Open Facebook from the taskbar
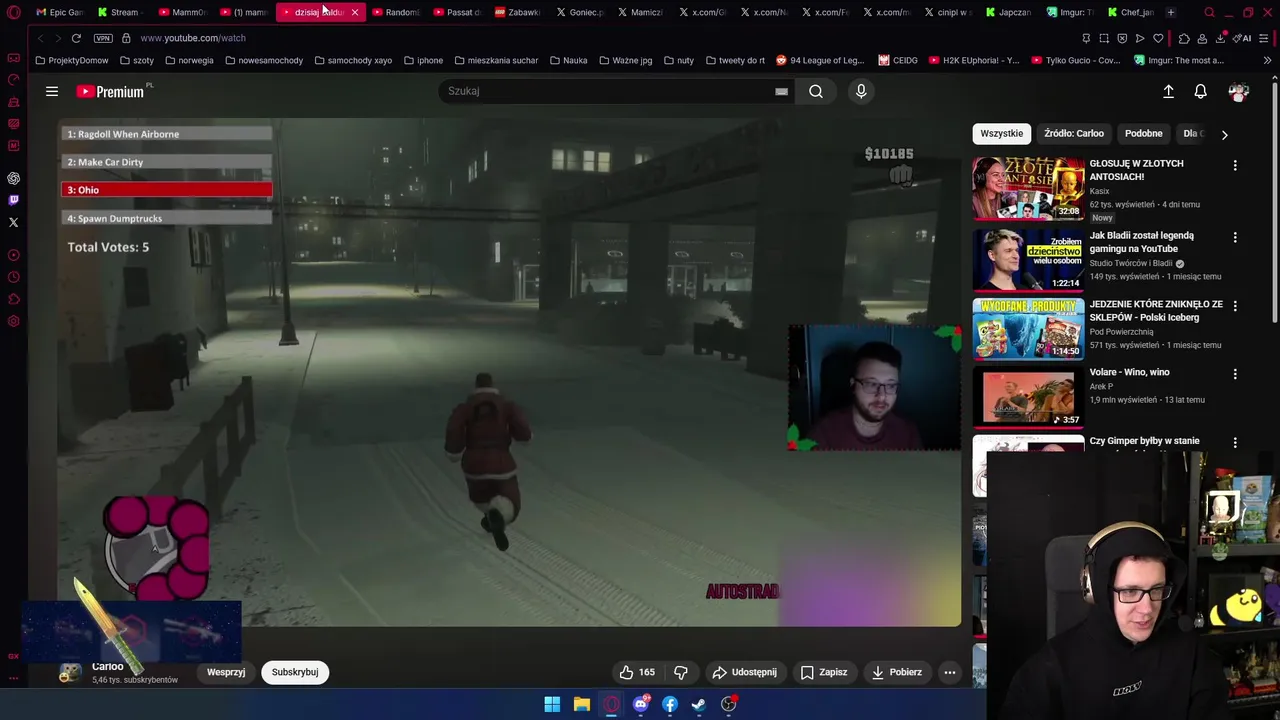The width and height of the screenshot is (1280, 720). point(670,704)
